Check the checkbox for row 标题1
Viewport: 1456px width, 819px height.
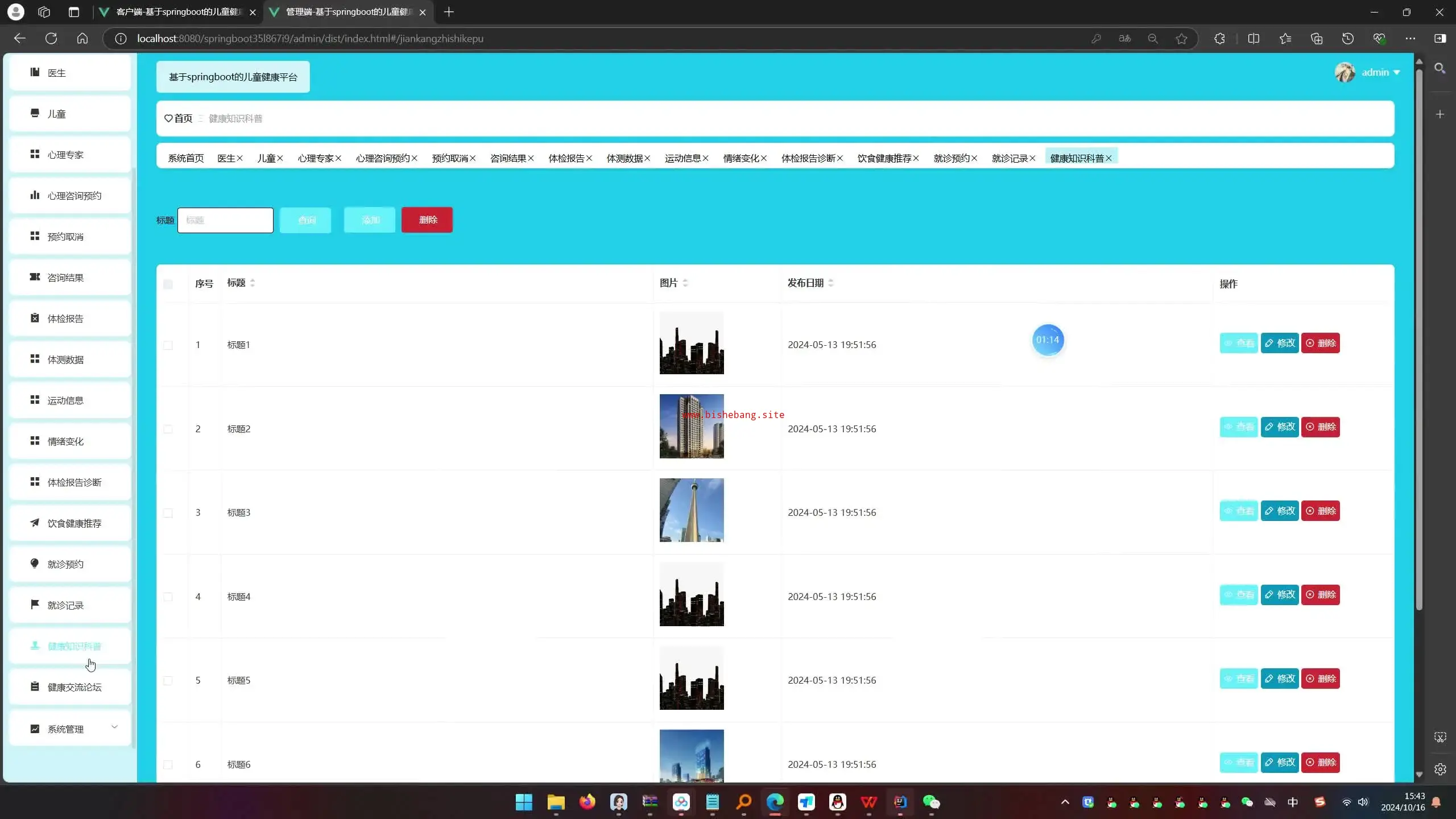[x=168, y=345]
